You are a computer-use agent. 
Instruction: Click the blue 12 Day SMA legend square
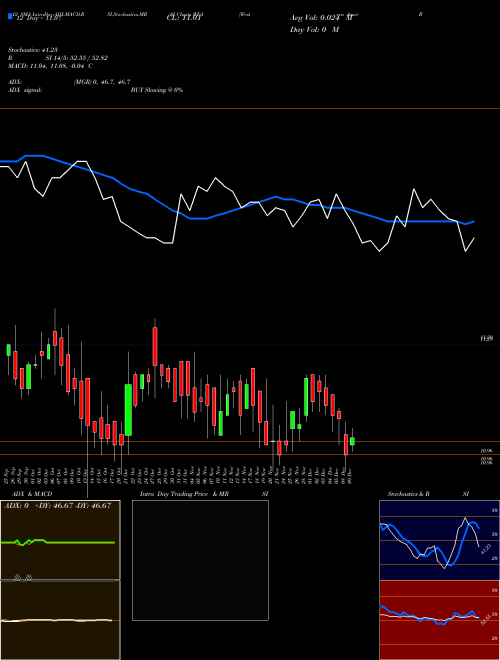(x=11, y=16)
